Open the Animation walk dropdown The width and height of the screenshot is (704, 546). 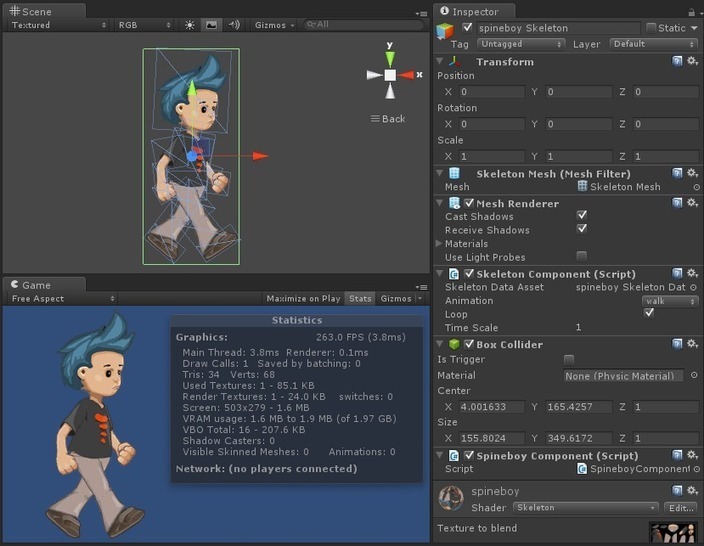tap(668, 301)
